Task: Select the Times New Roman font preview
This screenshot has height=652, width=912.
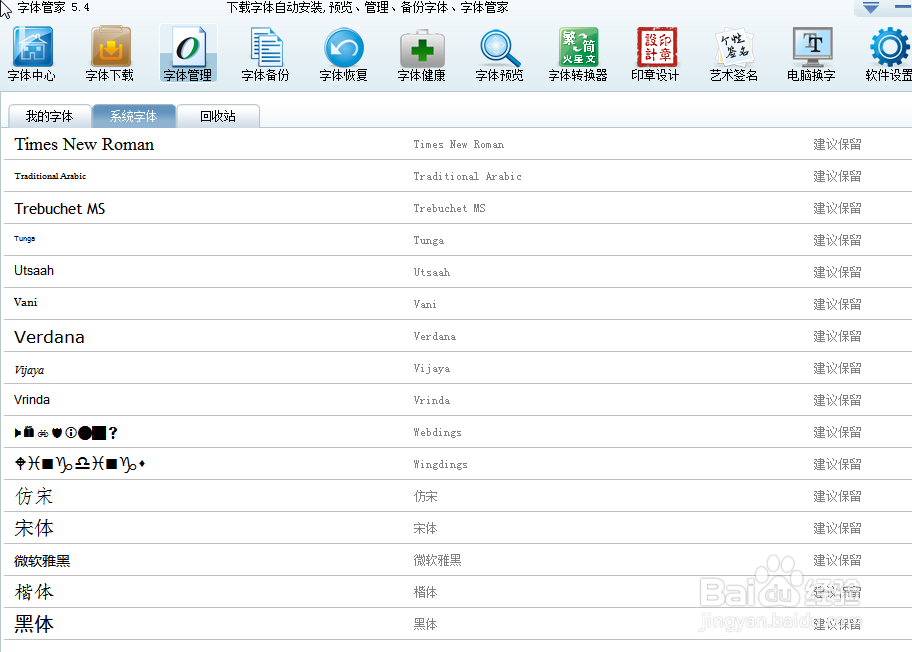Action: (84, 144)
